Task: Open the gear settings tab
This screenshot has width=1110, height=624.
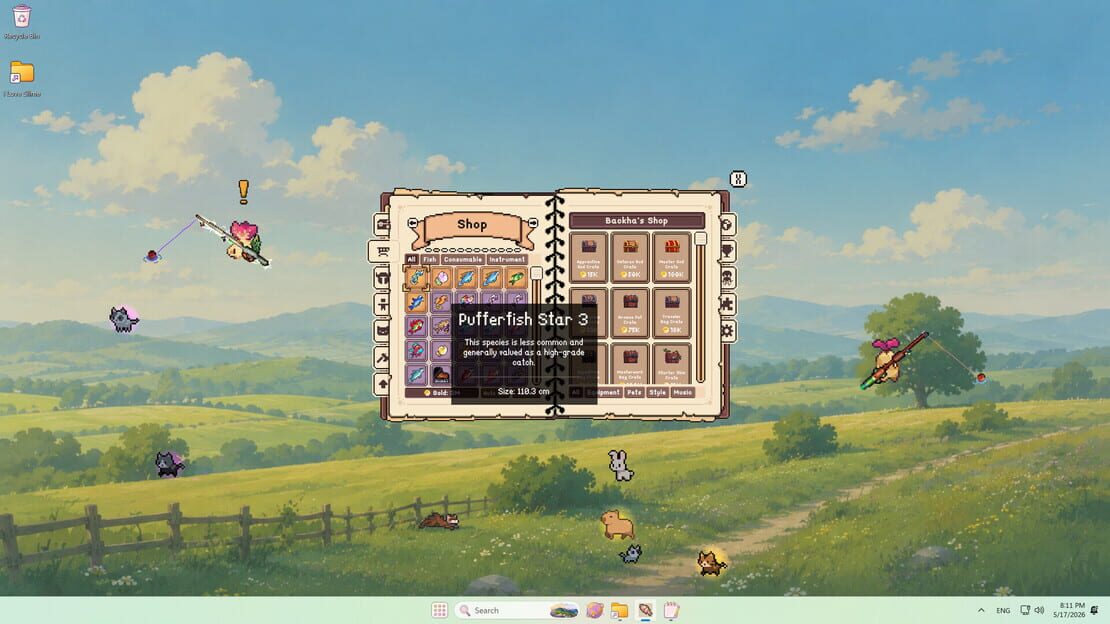Action: (x=727, y=331)
